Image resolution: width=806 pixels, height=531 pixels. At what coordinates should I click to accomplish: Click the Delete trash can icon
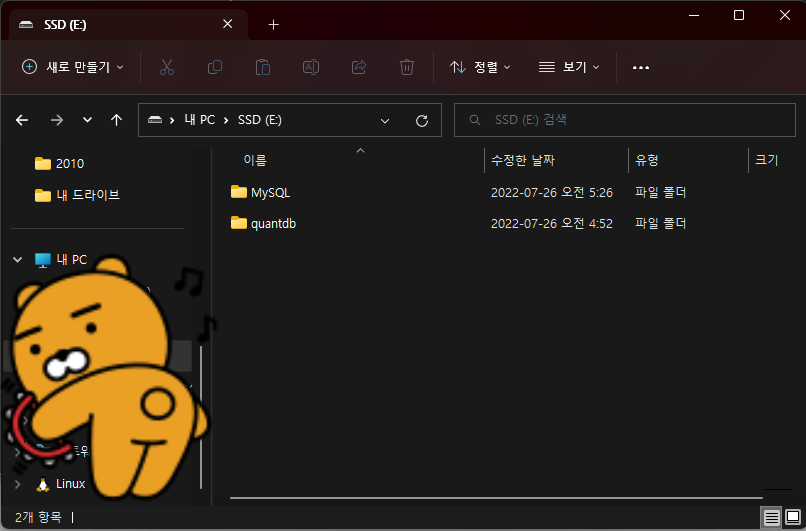407,67
